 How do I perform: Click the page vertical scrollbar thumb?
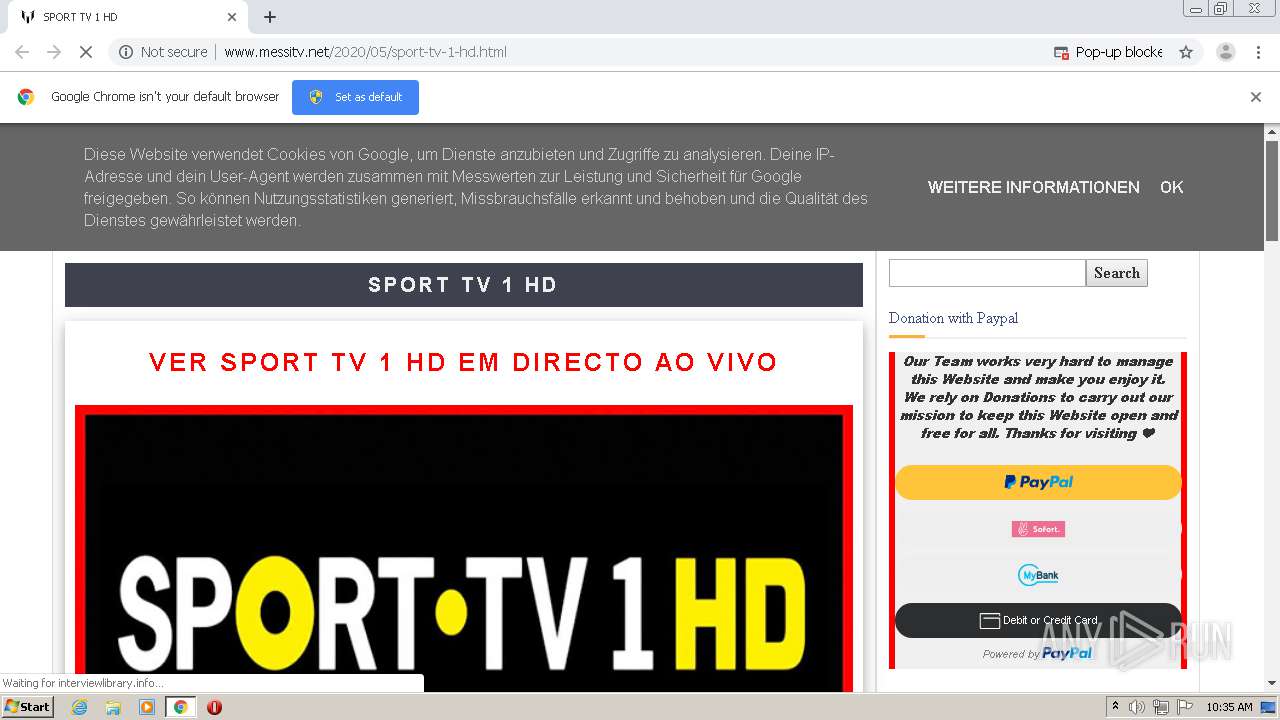(1272, 190)
